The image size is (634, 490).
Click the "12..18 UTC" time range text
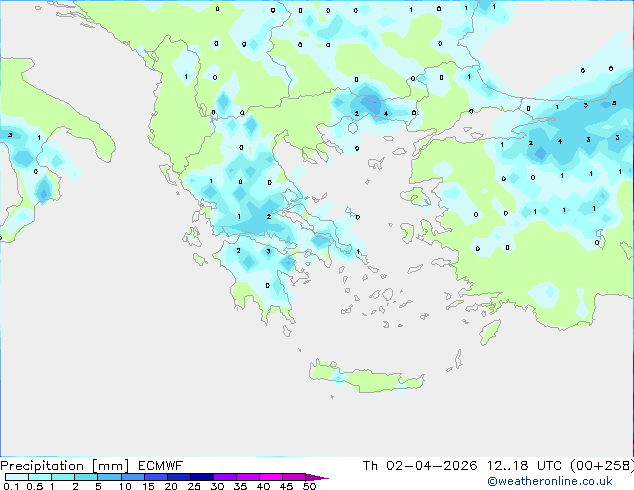(x=524, y=466)
